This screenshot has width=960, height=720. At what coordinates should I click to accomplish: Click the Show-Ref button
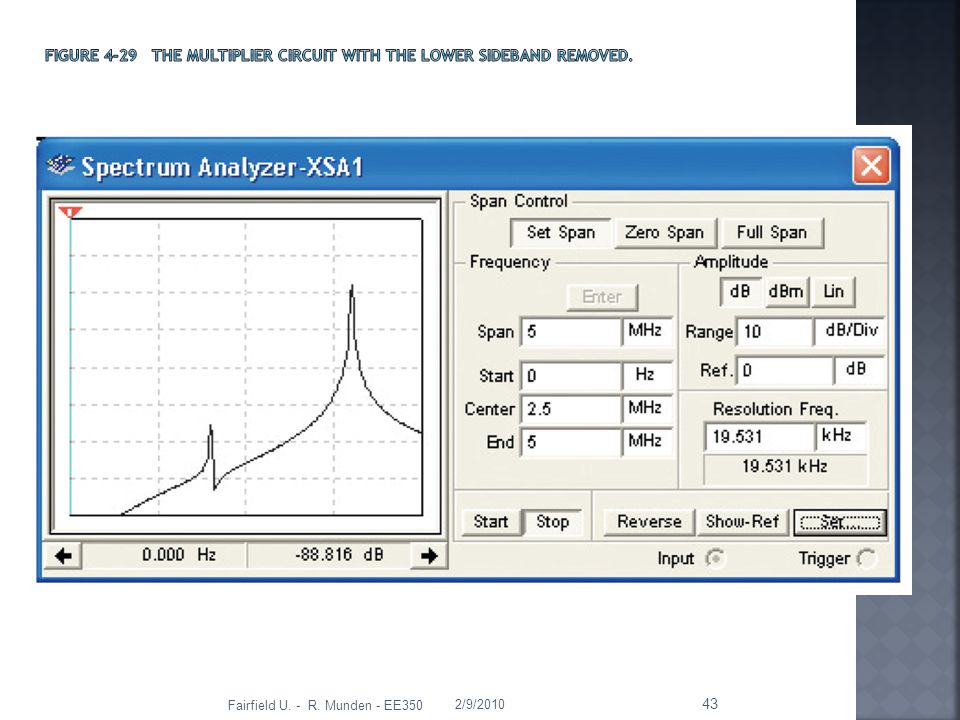coord(742,522)
